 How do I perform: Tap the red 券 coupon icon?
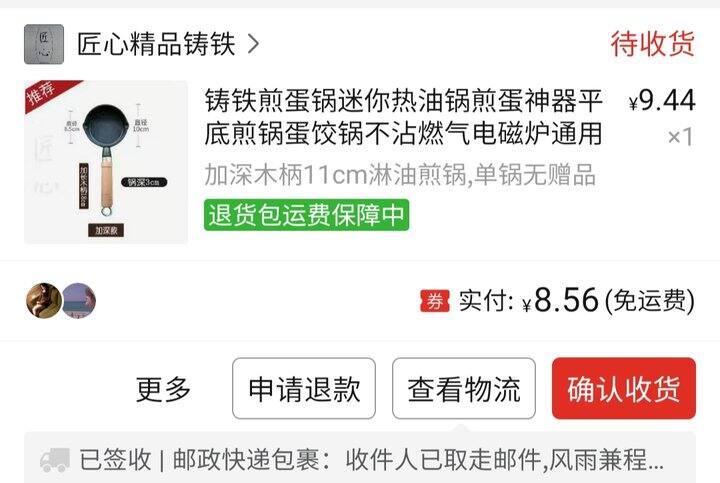coord(434,301)
